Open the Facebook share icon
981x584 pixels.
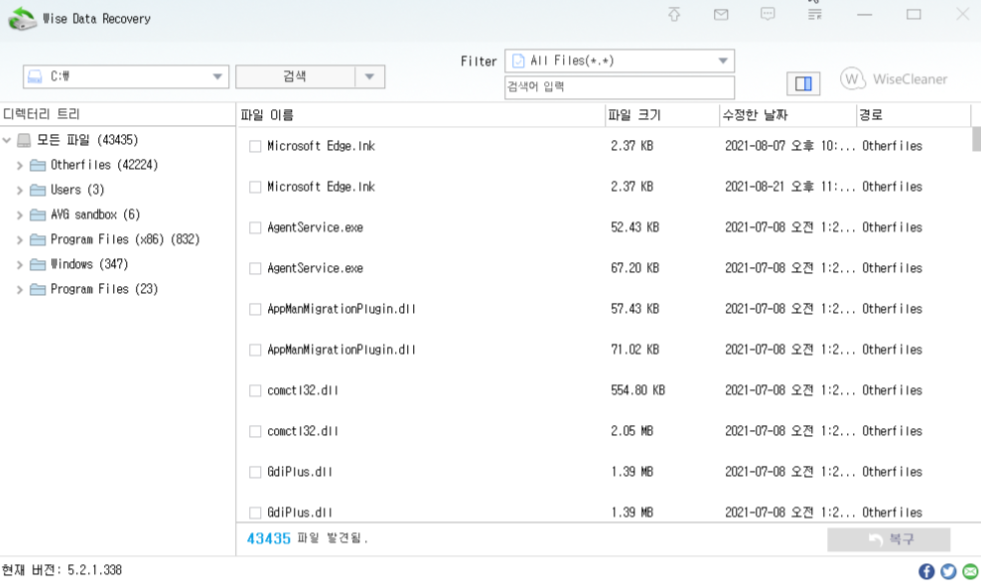click(927, 571)
